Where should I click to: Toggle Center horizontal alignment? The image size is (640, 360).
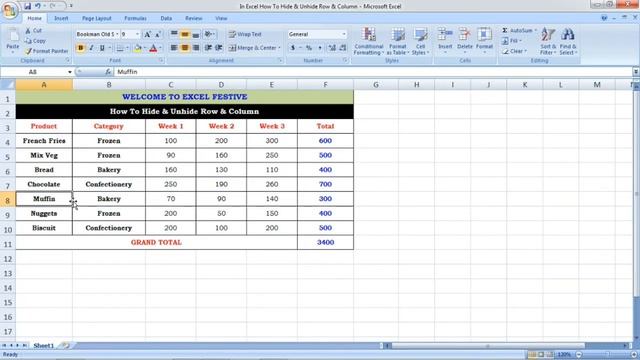pyautogui.click(x=185, y=48)
